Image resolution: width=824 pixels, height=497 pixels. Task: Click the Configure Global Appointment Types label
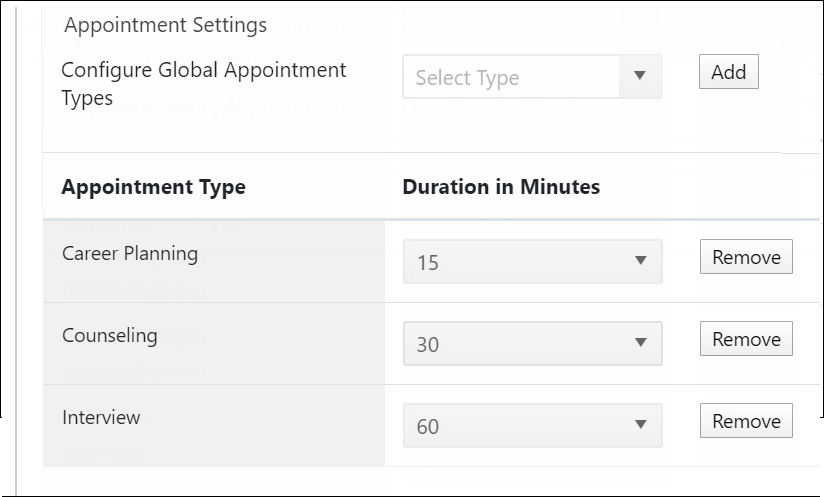[x=204, y=84]
